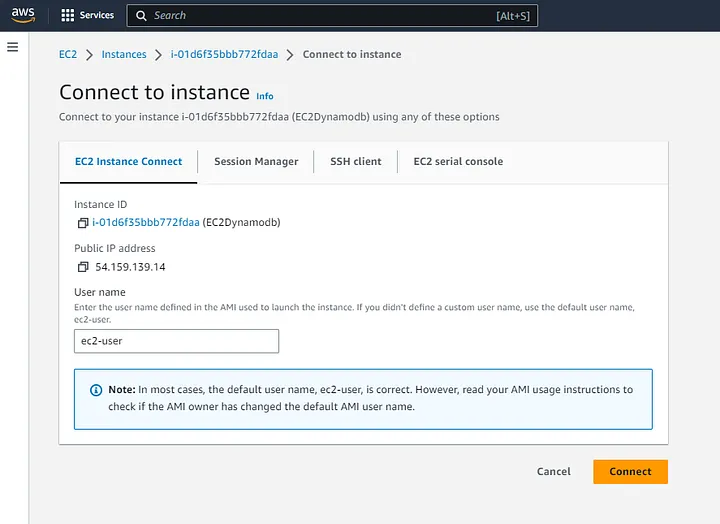The width and height of the screenshot is (720, 524).
Task: Copy the public IP address icon
Action: pos(83,267)
